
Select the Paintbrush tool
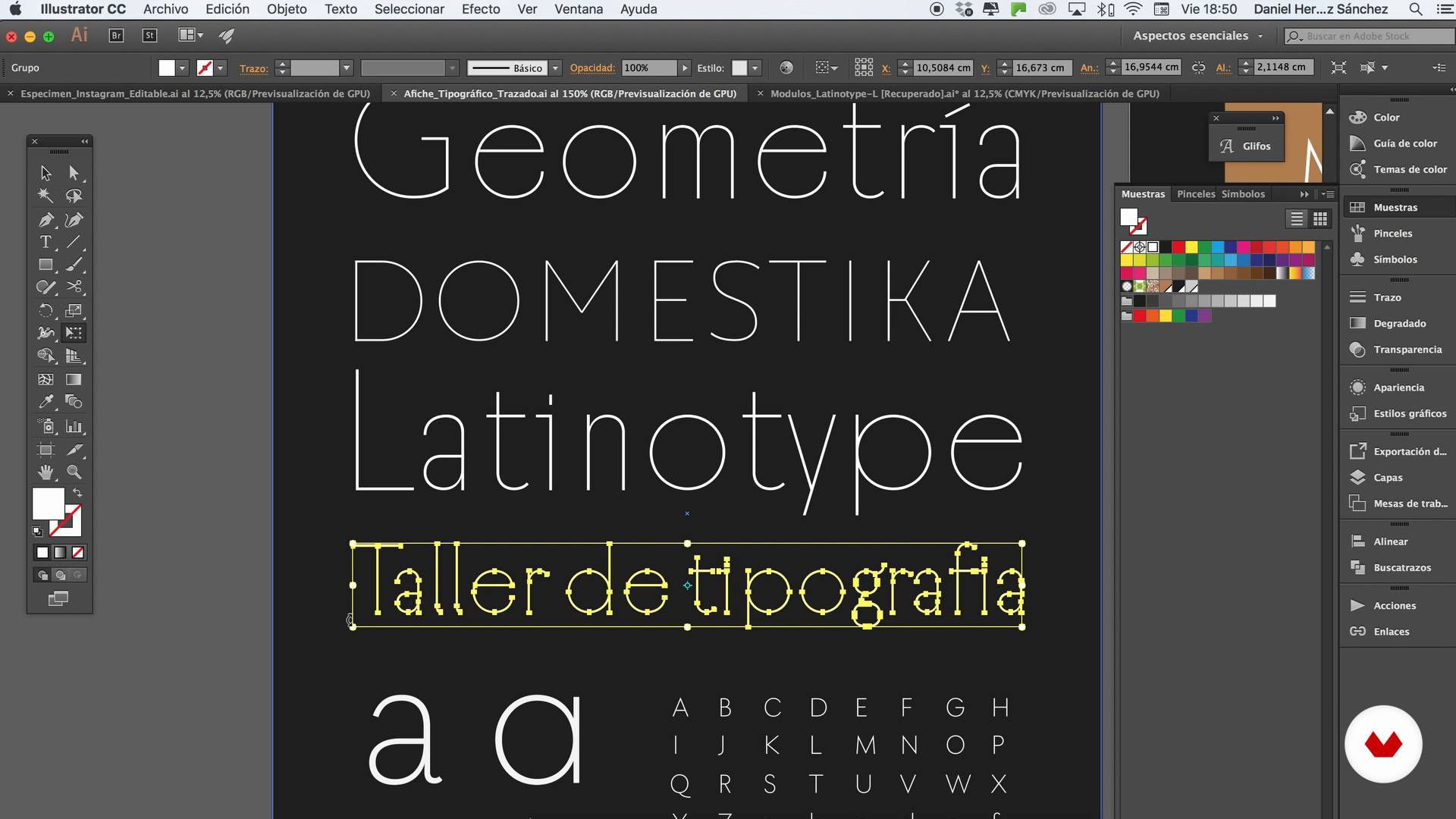tap(74, 265)
